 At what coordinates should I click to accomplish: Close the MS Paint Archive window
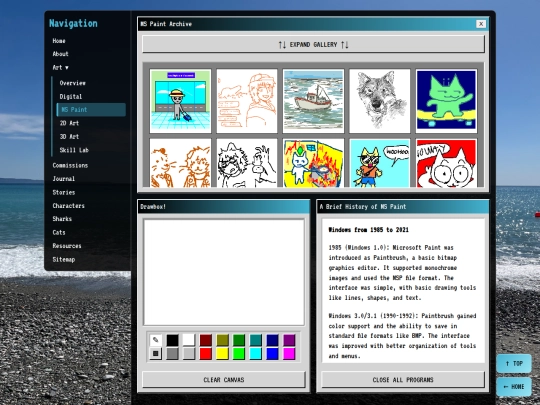[x=481, y=24]
